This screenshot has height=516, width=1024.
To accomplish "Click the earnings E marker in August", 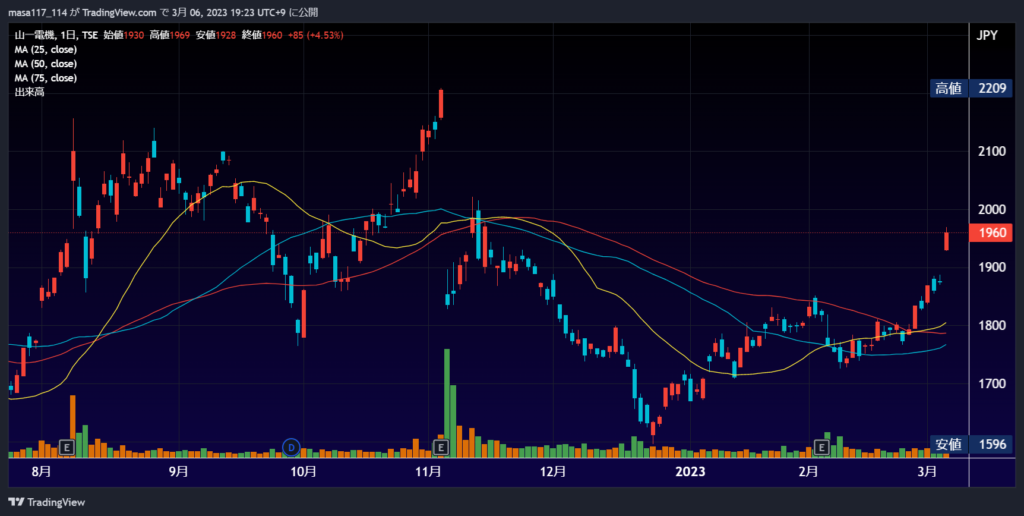I will 66,447.
